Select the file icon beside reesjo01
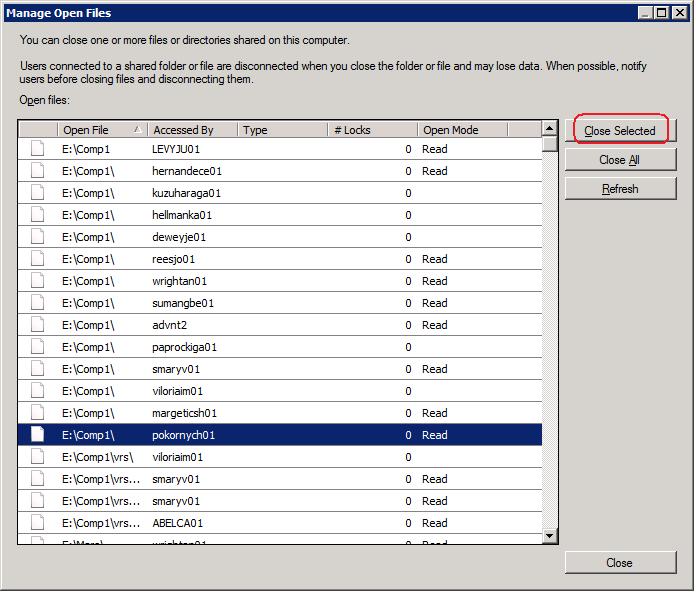Image resolution: width=696 pixels, height=594 pixels. [x=37, y=259]
